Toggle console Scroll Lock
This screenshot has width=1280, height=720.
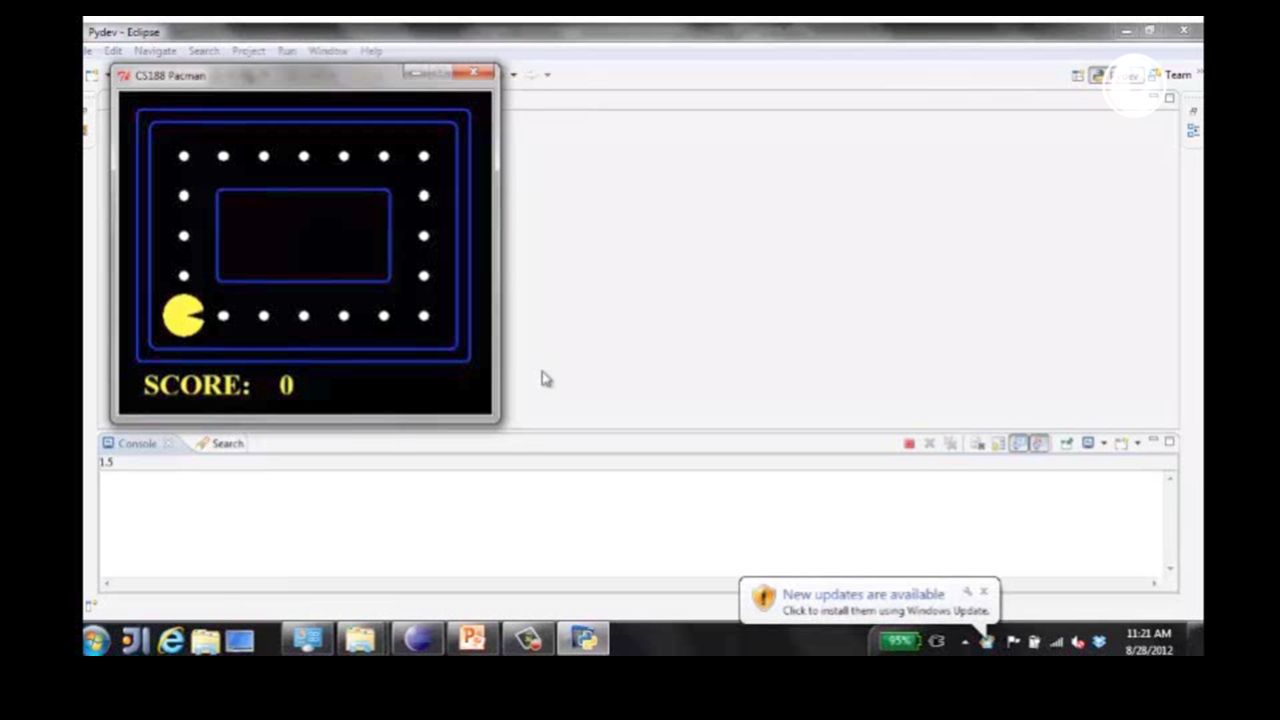[x=998, y=443]
